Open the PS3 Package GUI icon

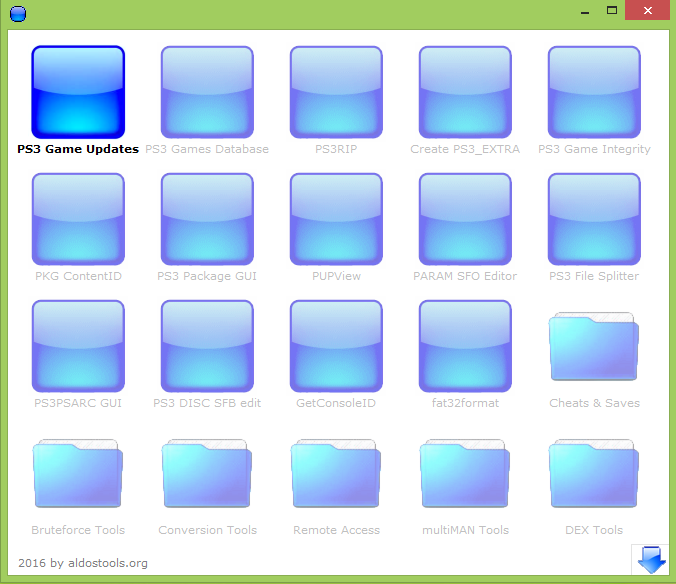pyautogui.click(x=207, y=219)
